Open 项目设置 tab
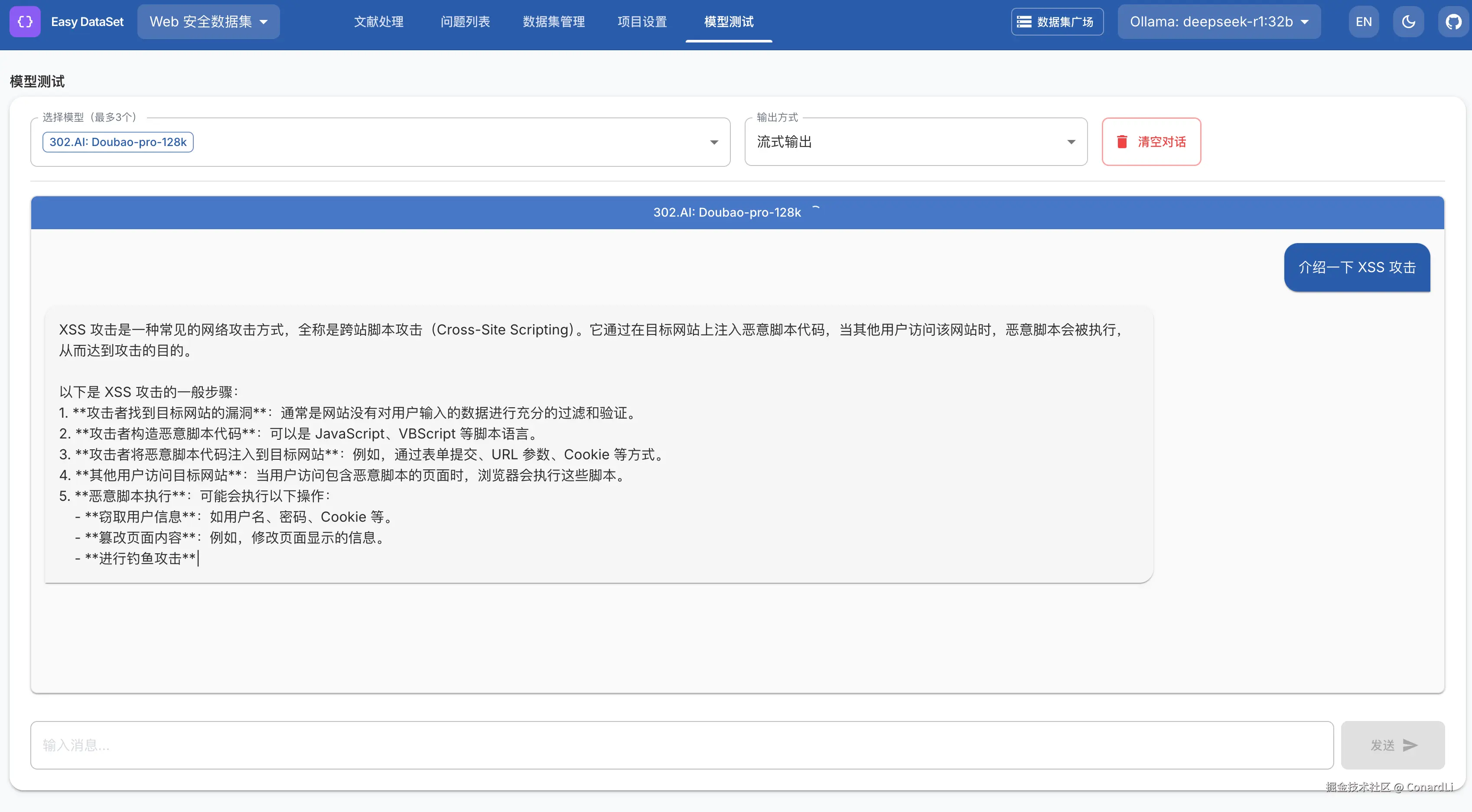The image size is (1472, 812). point(642,22)
